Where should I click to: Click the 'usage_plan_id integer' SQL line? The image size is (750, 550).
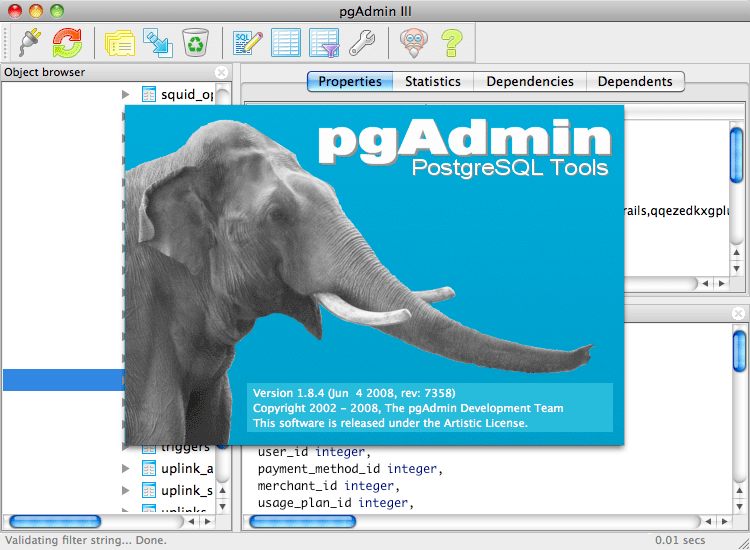(x=336, y=503)
